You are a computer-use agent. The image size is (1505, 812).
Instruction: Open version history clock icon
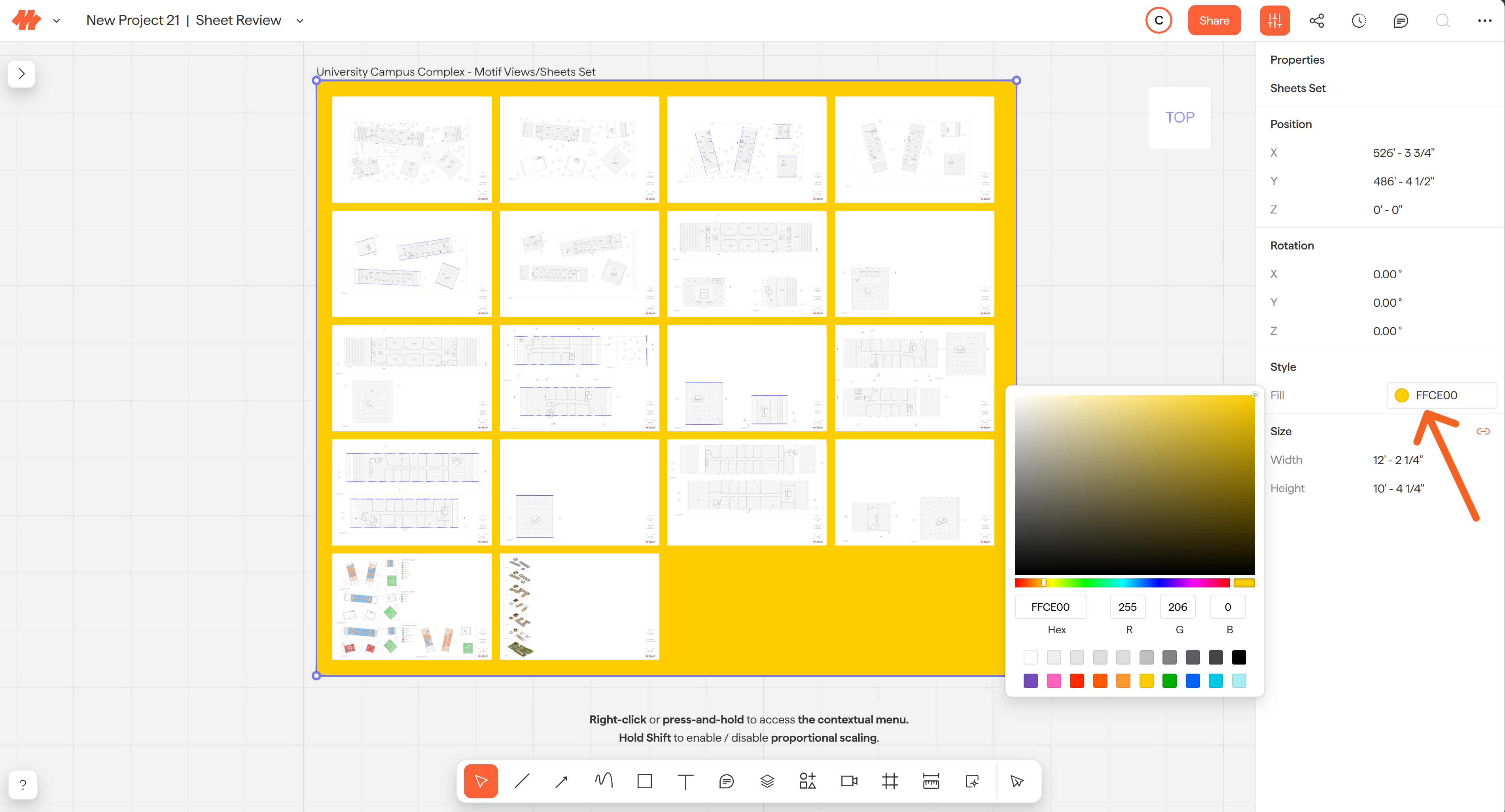(1359, 21)
